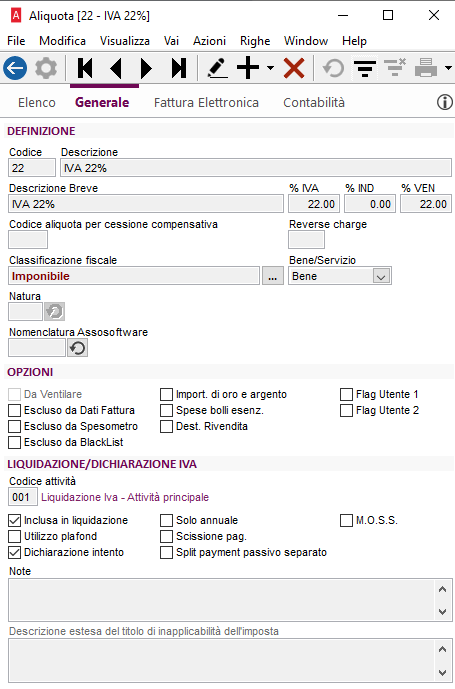The image size is (455, 689).
Task: Go to the previous record
Action: point(116,69)
